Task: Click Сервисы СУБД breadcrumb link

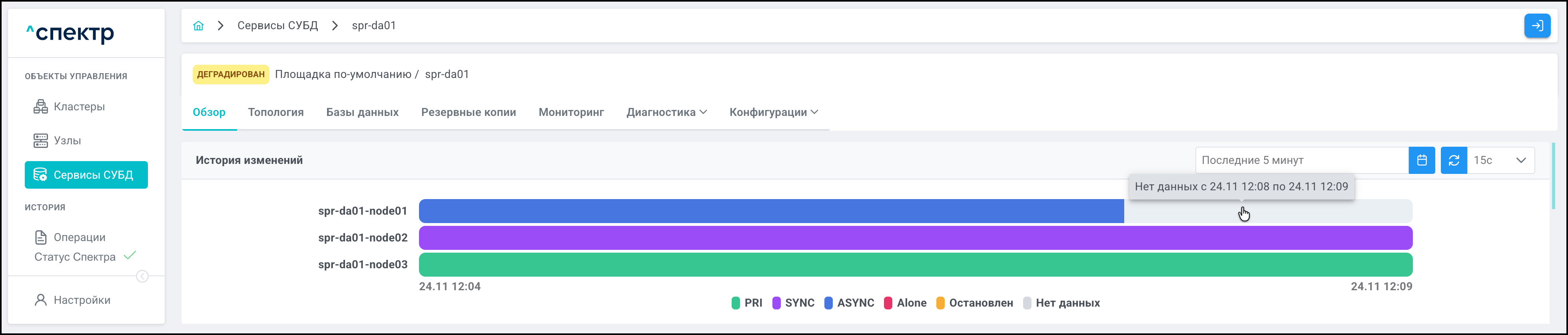Action: coord(277,26)
